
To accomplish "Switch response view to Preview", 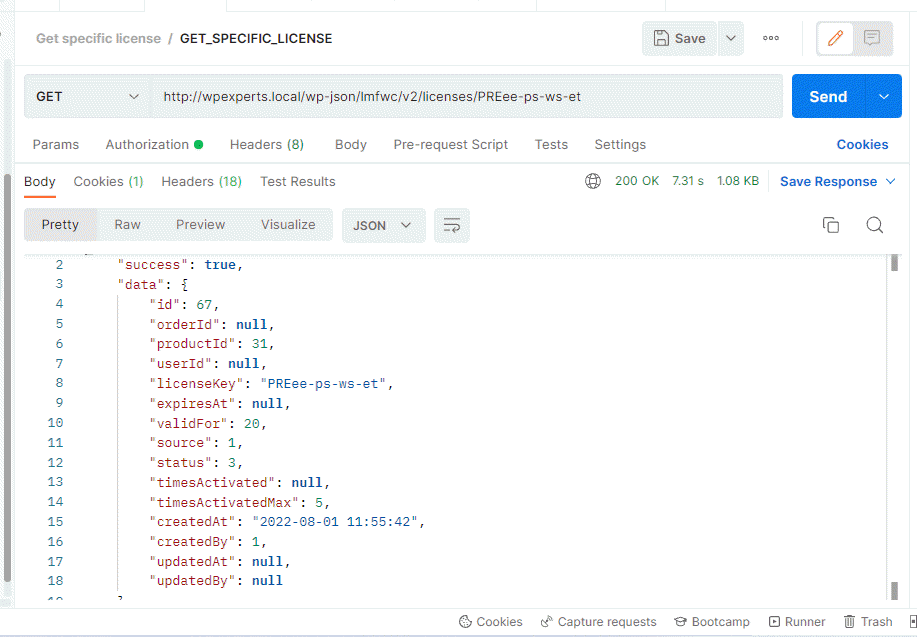I will 201,225.
